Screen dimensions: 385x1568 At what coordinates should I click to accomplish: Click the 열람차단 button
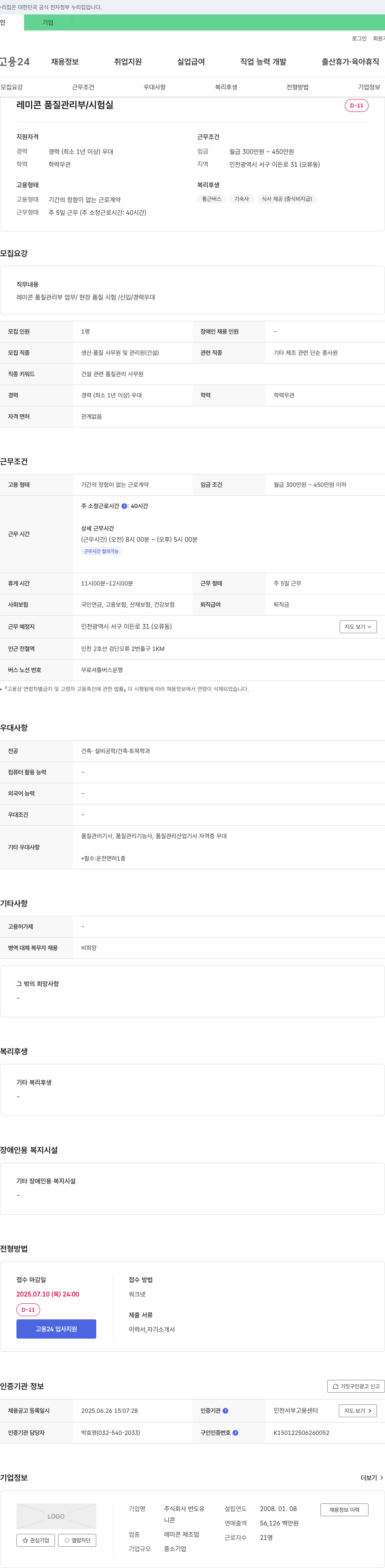click(x=77, y=1540)
